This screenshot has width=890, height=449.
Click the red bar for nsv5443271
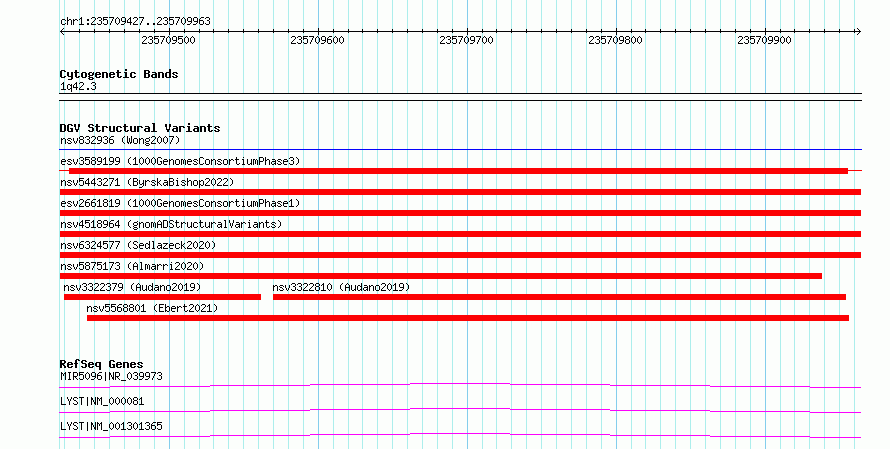click(x=460, y=192)
